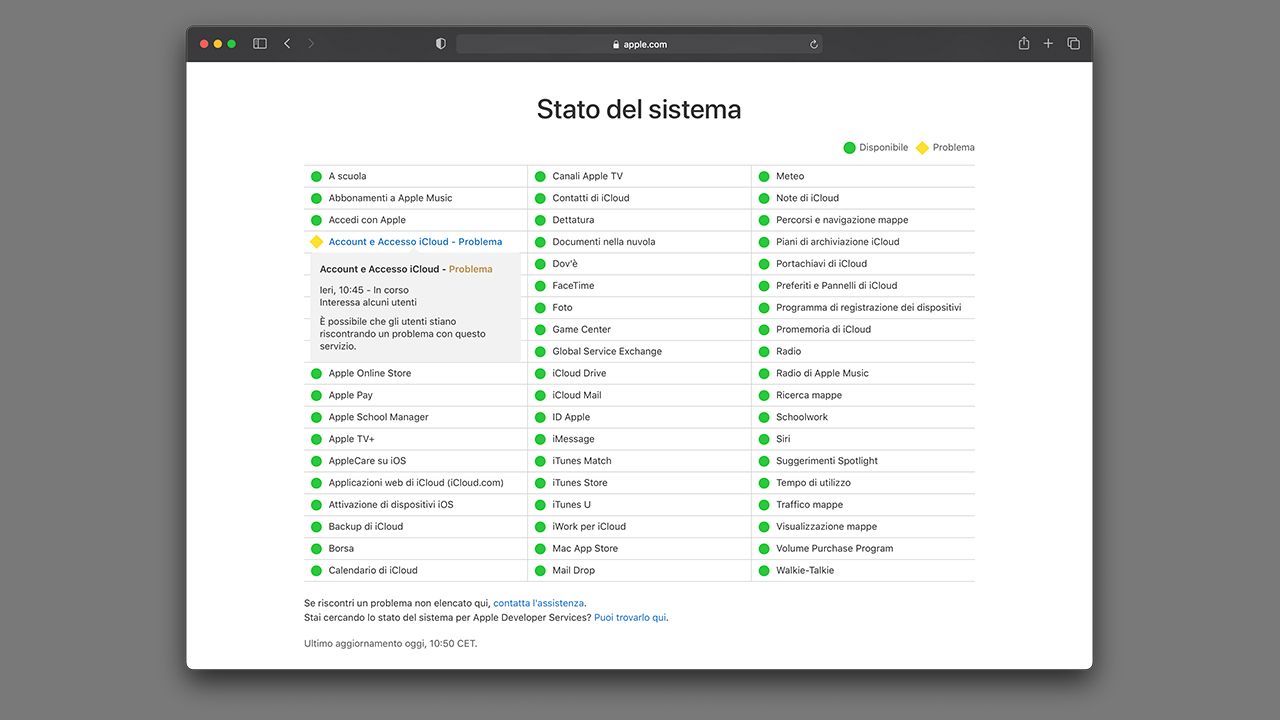Click the Siri status entry

[783, 439]
